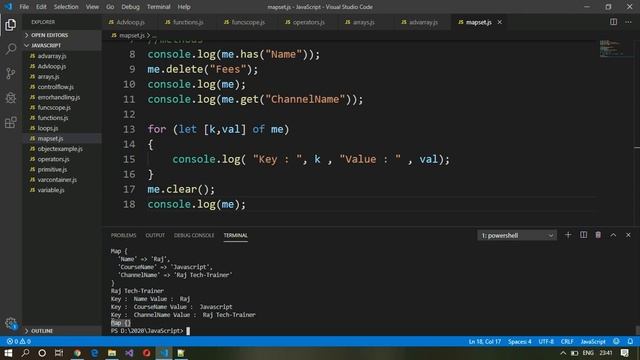Switch to the operators.js editor tab
Image resolution: width=640 pixels, height=360 pixels.
point(309,22)
